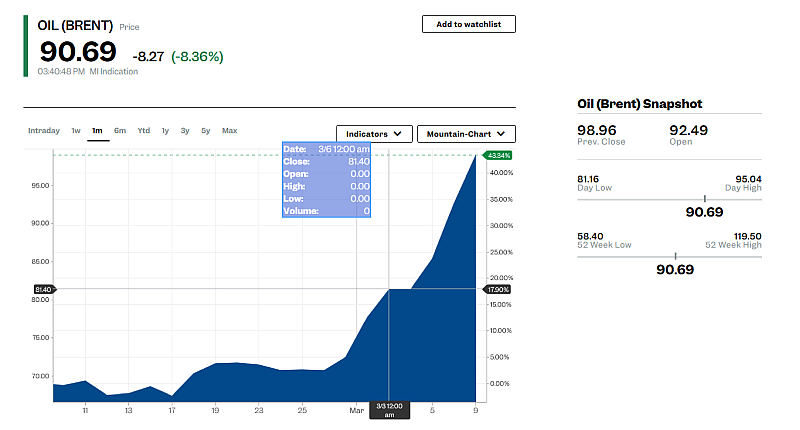Select the active 1m range tab

tap(97, 131)
